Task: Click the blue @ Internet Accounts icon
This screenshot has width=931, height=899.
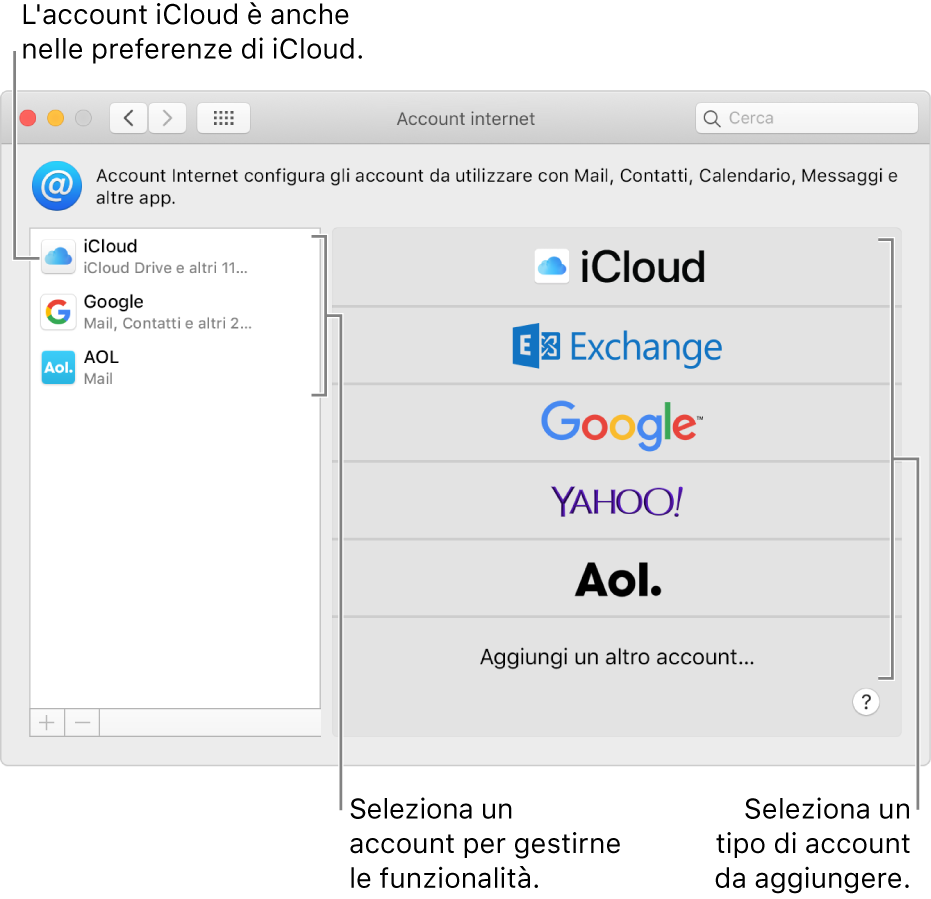Action: pyautogui.click(x=57, y=186)
